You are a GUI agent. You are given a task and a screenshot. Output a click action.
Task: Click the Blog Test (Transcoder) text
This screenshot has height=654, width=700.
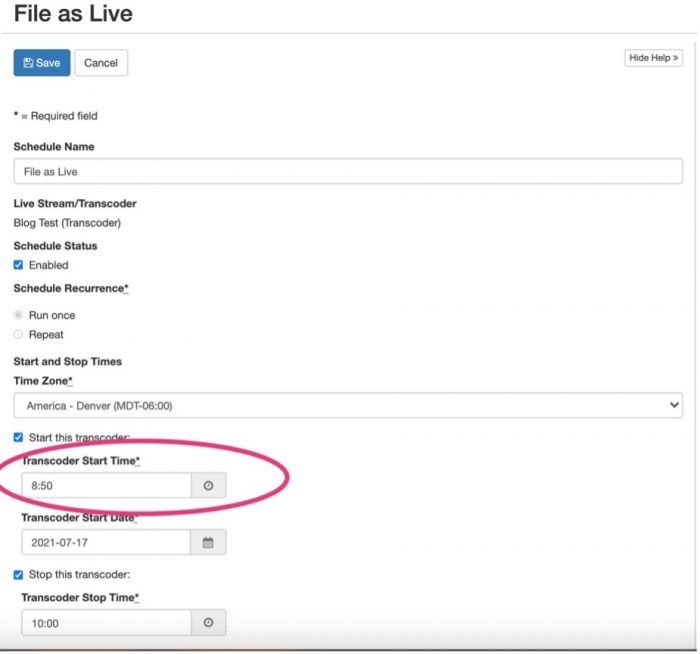[67, 223]
